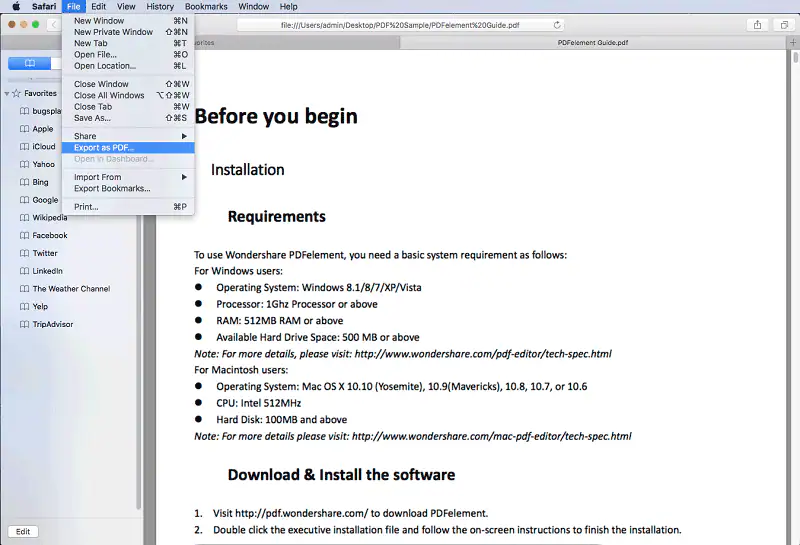Viewport: 800px width, 545px height.
Task: Open the Facebook bookmark
Action: (x=49, y=235)
